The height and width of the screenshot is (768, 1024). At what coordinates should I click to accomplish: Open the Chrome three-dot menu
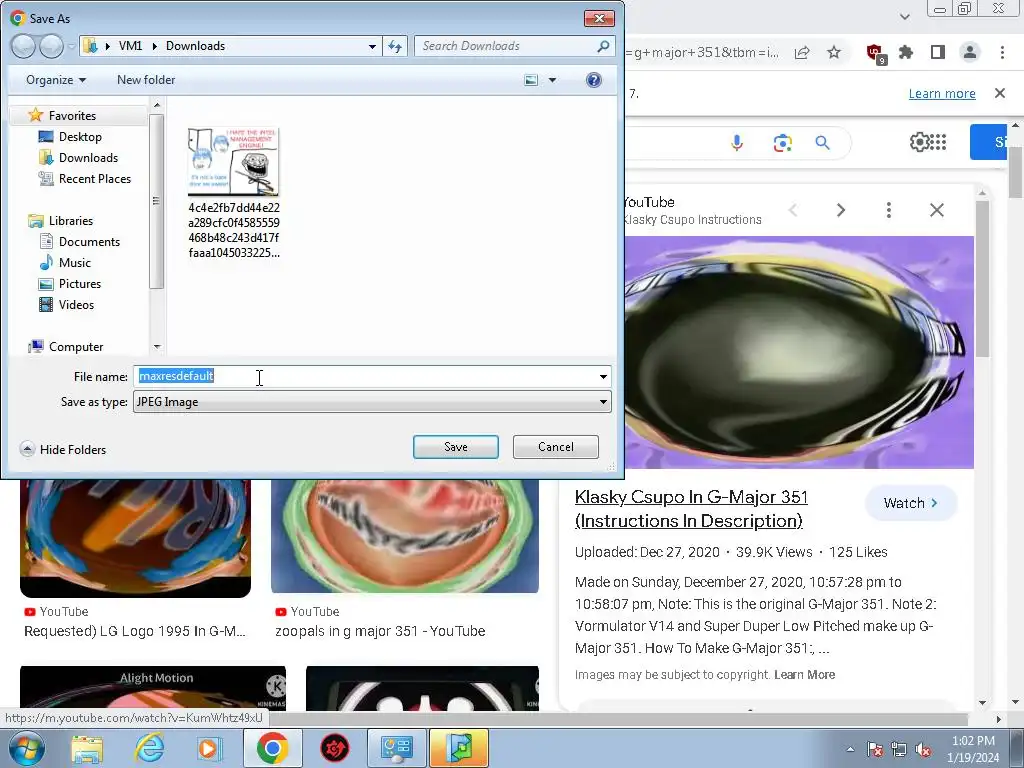click(1002, 53)
